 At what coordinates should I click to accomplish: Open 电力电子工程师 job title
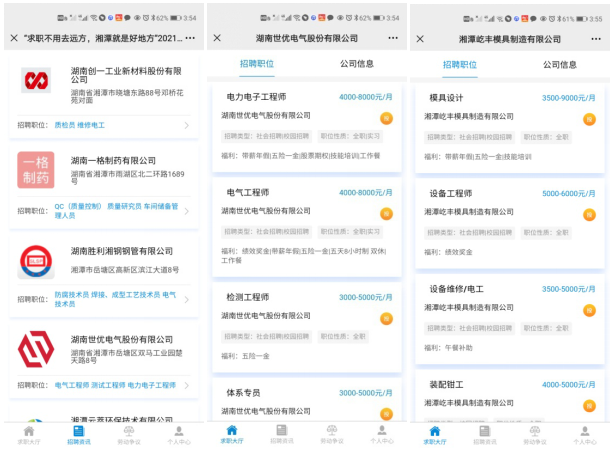[x=256, y=97]
